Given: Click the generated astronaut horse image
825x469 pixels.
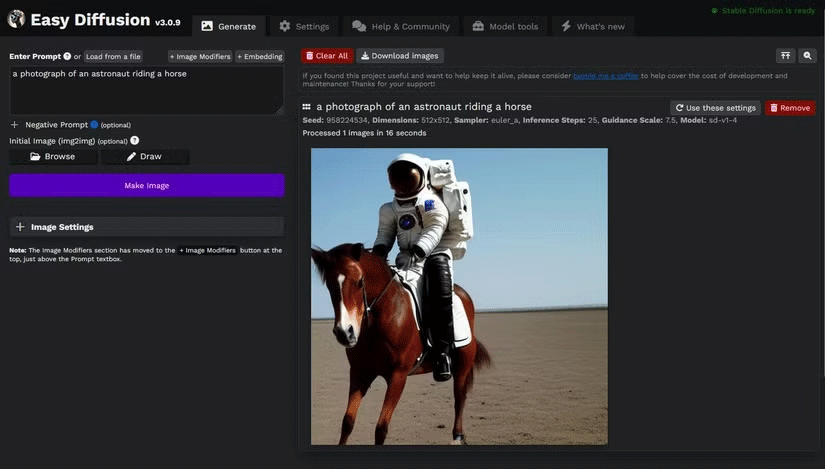Looking at the screenshot, I should point(459,296).
